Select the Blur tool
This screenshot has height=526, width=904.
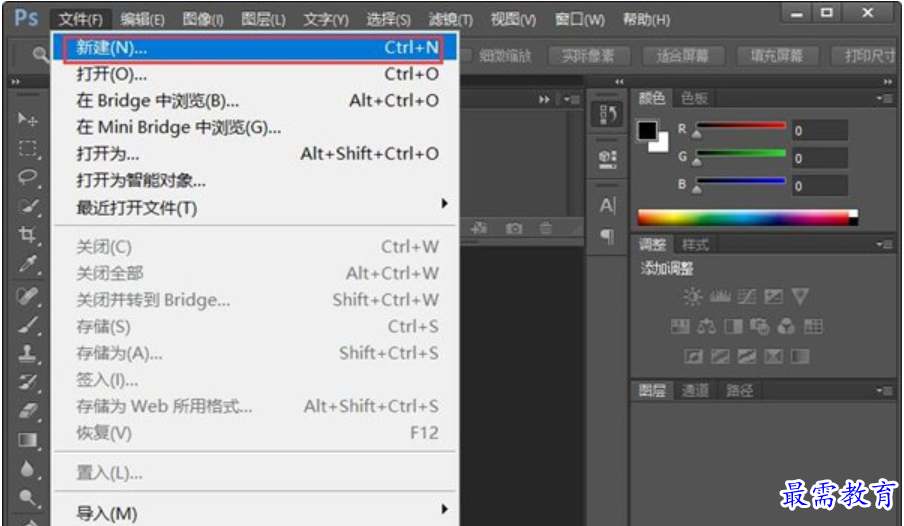pos(27,469)
